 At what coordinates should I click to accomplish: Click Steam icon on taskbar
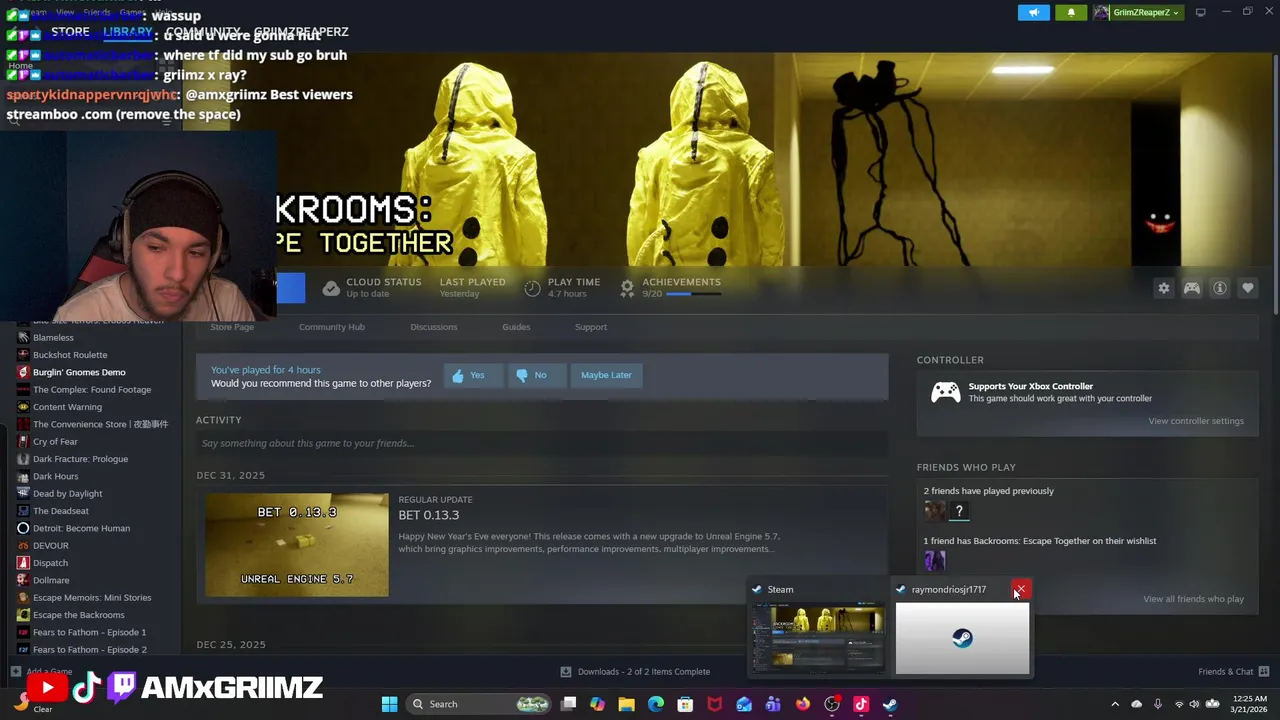890,704
